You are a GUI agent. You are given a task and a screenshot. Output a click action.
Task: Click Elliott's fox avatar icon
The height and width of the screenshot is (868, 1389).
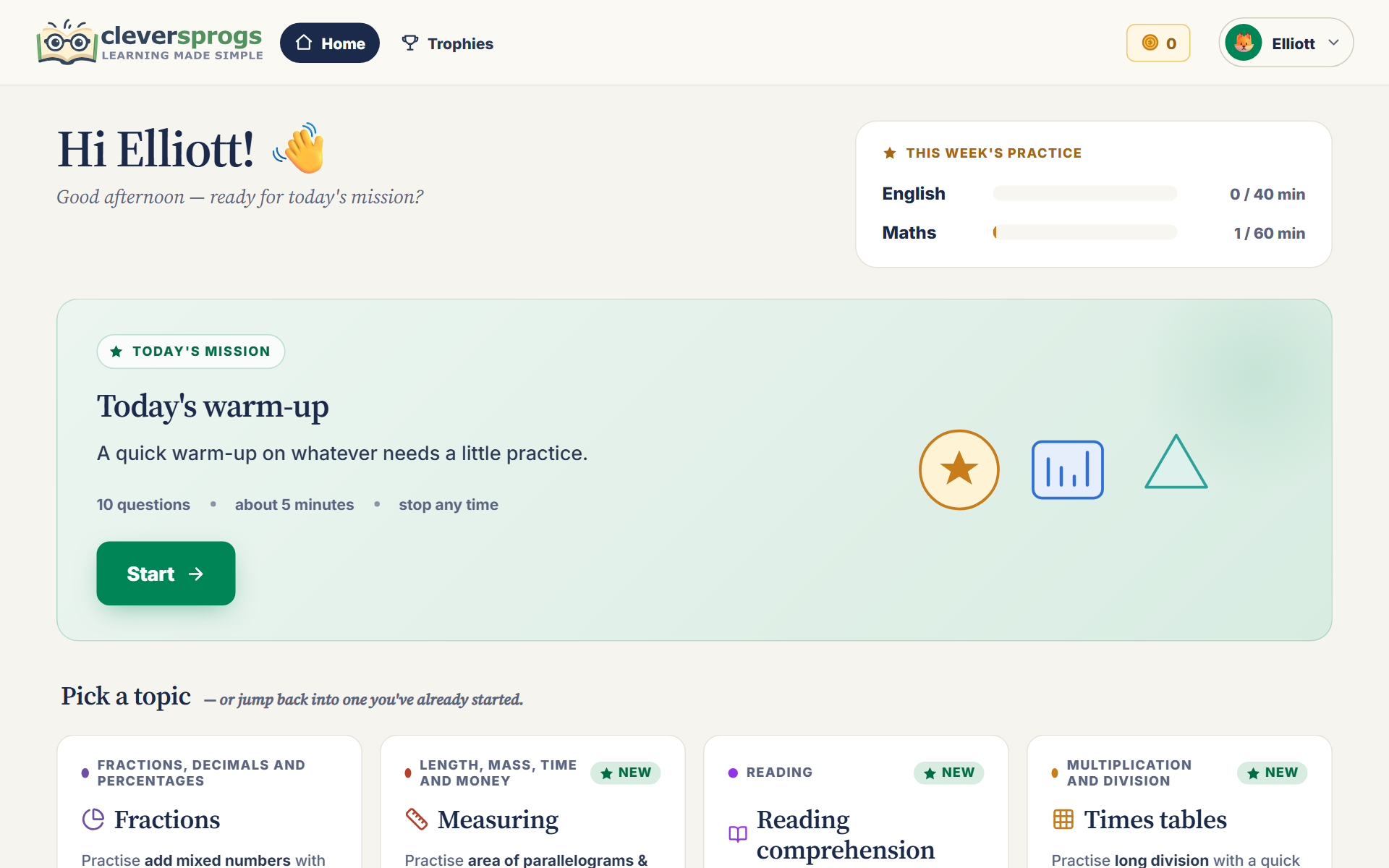tap(1244, 43)
